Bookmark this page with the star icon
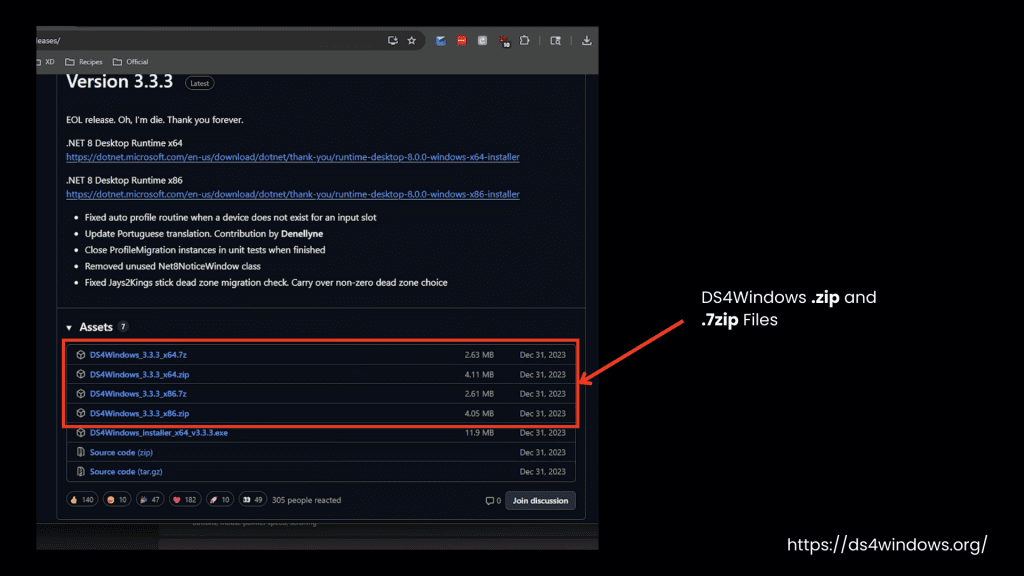Screen dimensions: 1024x576 (x=411, y=40)
